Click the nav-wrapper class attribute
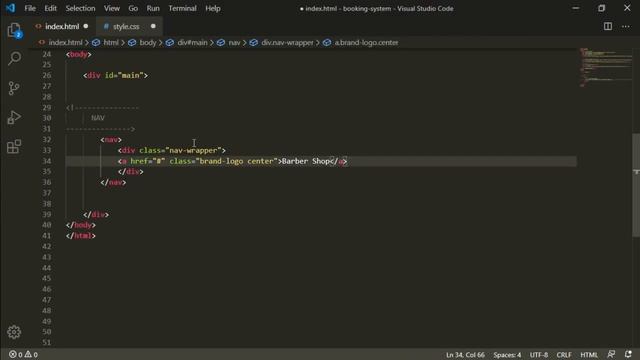The width and height of the screenshot is (640, 360). (x=180, y=150)
